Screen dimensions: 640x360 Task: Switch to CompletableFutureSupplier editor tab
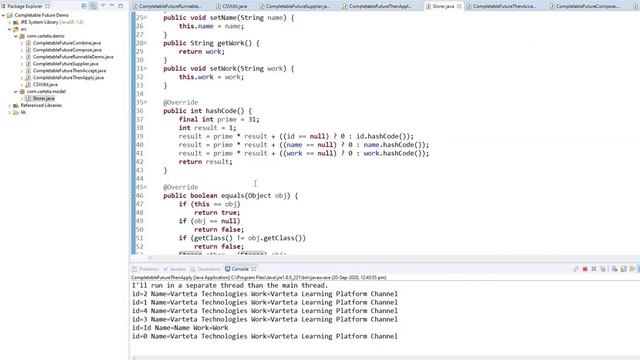[295, 6]
